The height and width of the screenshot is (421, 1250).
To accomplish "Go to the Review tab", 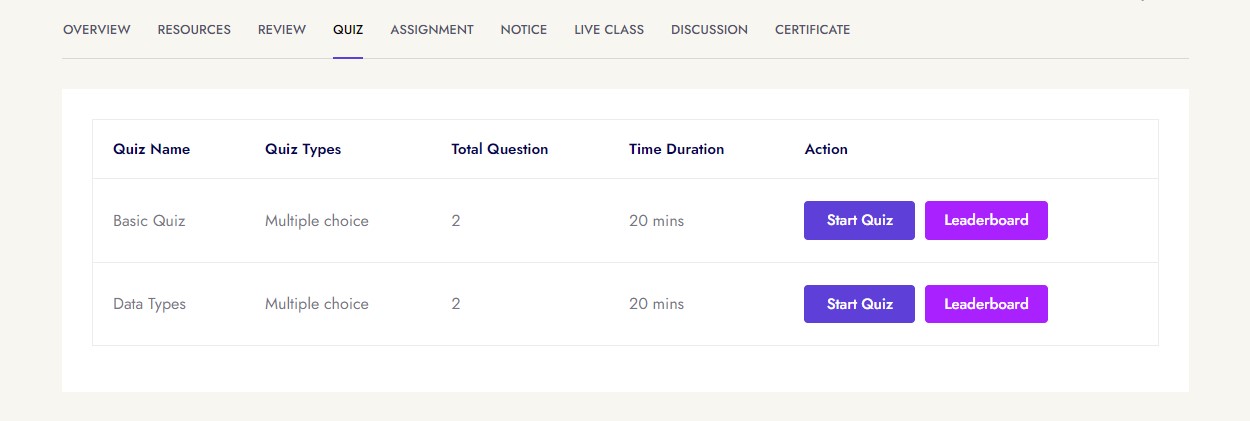I will pos(282,30).
